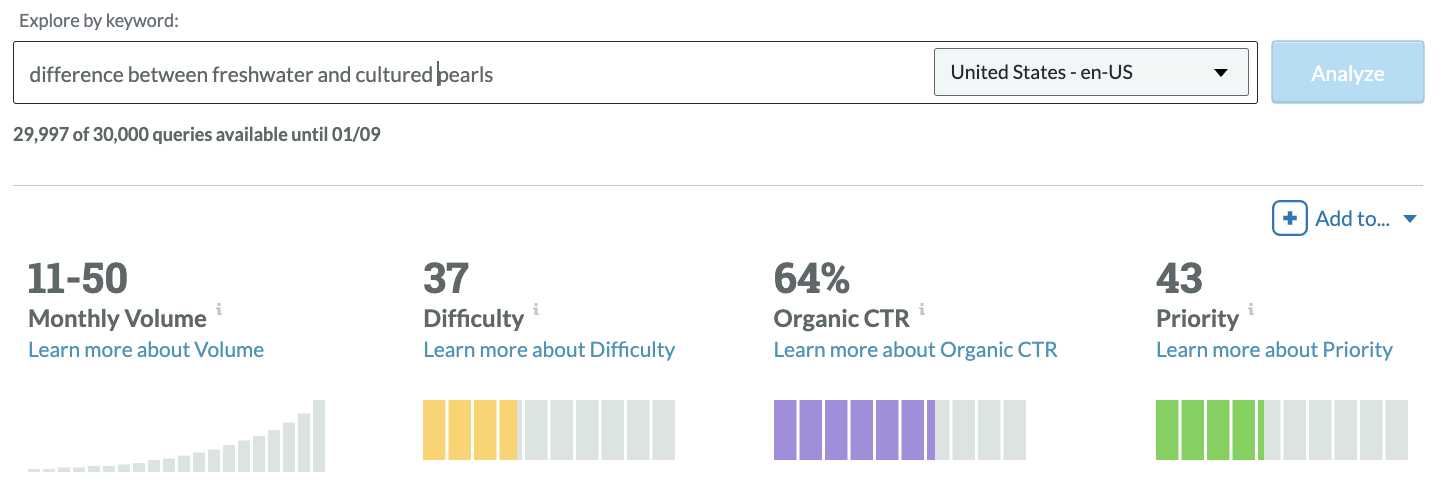The image size is (1446, 498).
Task: Open Learn more about Difficulty link
Action: (x=549, y=350)
